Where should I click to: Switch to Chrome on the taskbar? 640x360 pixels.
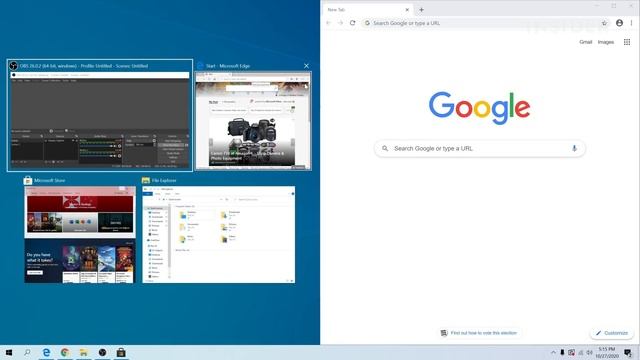[x=65, y=352]
